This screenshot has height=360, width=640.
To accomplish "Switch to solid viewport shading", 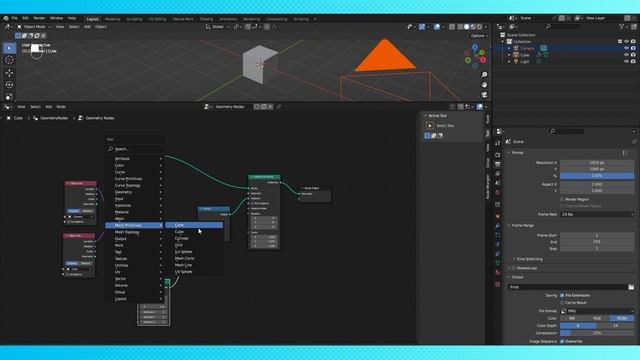I will coord(467,27).
